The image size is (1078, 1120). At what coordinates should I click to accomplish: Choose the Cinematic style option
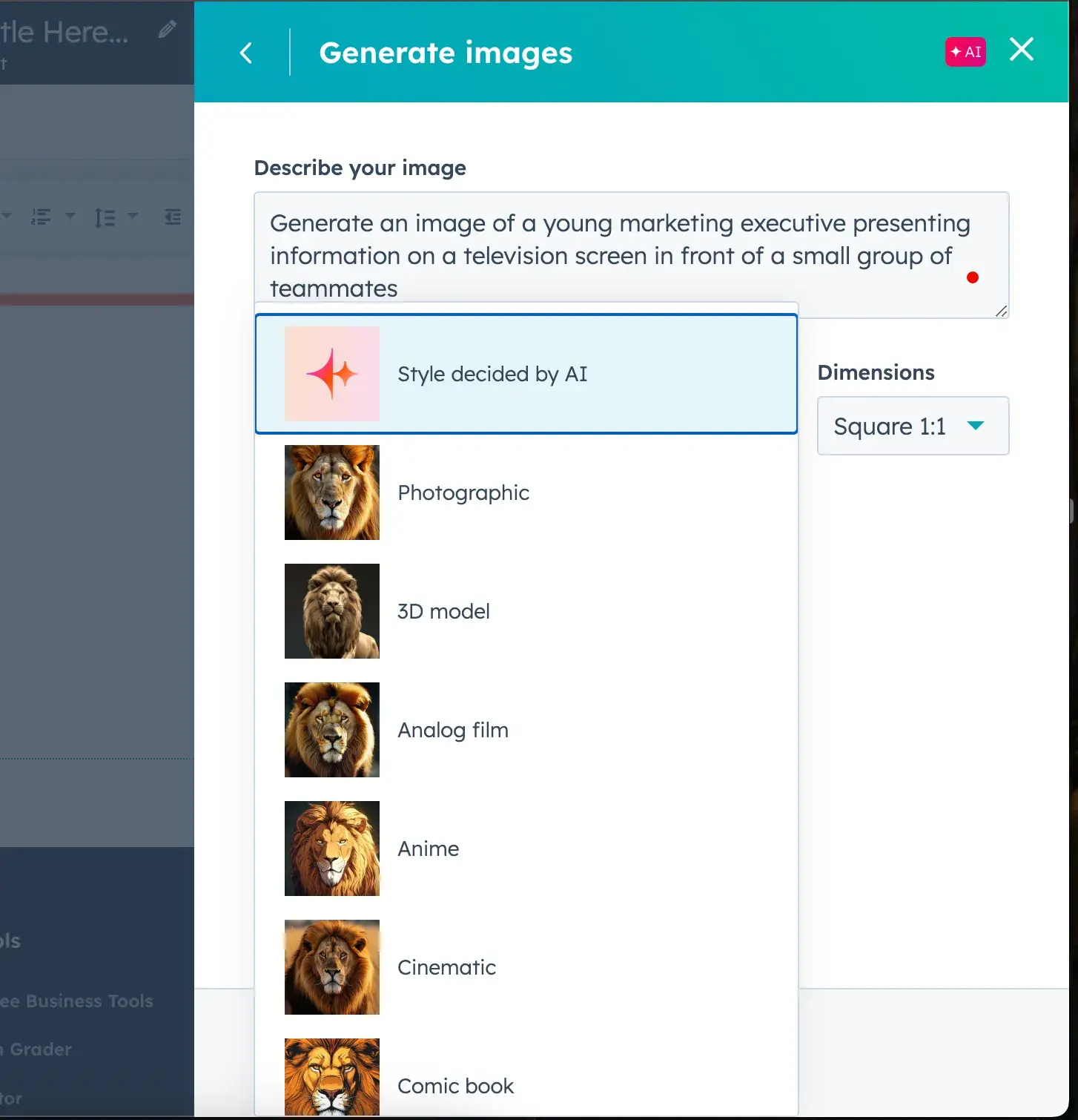click(x=526, y=967)
